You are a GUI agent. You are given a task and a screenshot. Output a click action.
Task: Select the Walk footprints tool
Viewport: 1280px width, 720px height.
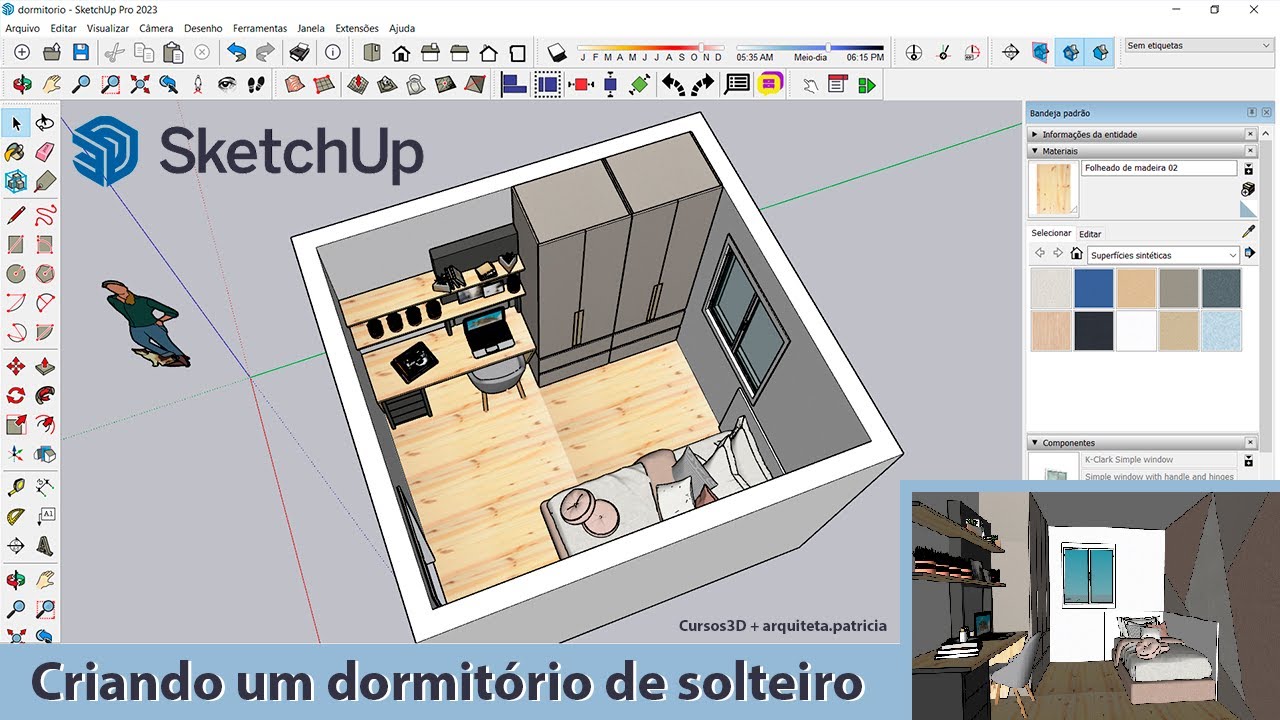256,85
